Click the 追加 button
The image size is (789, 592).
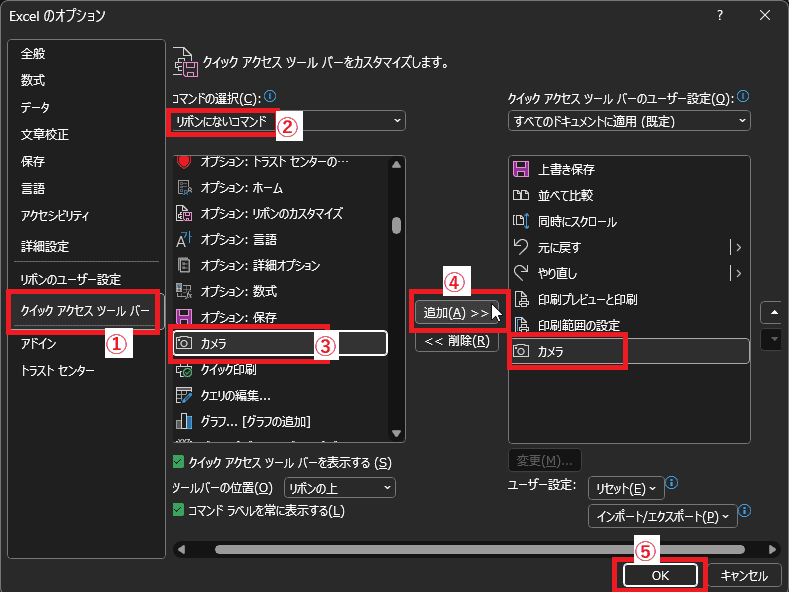coord(456,313)
